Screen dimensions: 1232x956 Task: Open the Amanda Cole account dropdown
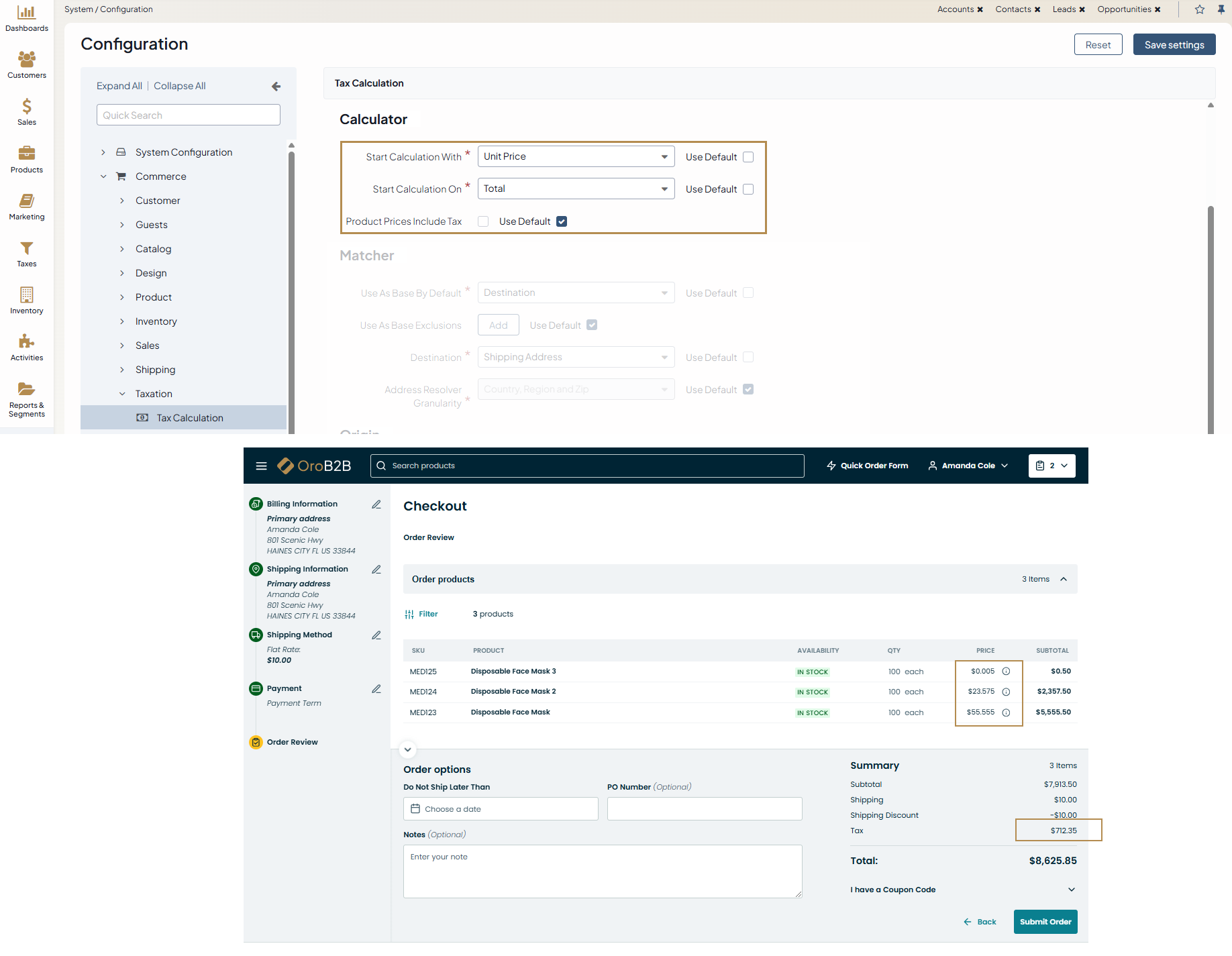968,466
